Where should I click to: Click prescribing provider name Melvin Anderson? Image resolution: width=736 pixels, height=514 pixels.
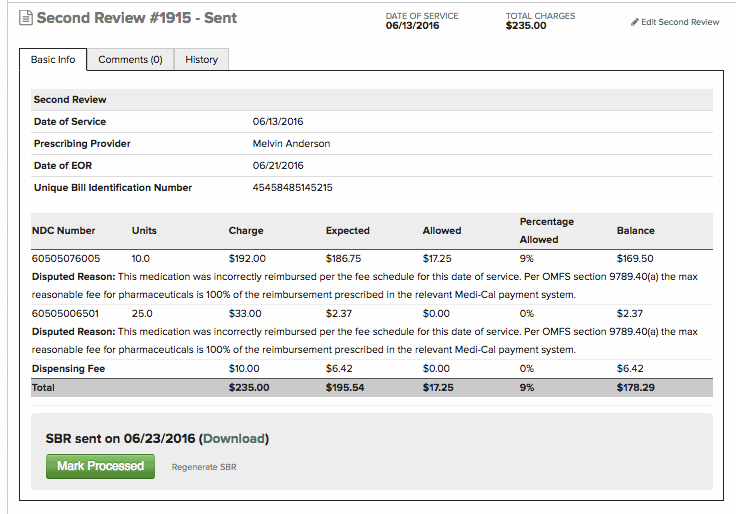(291, 143)
